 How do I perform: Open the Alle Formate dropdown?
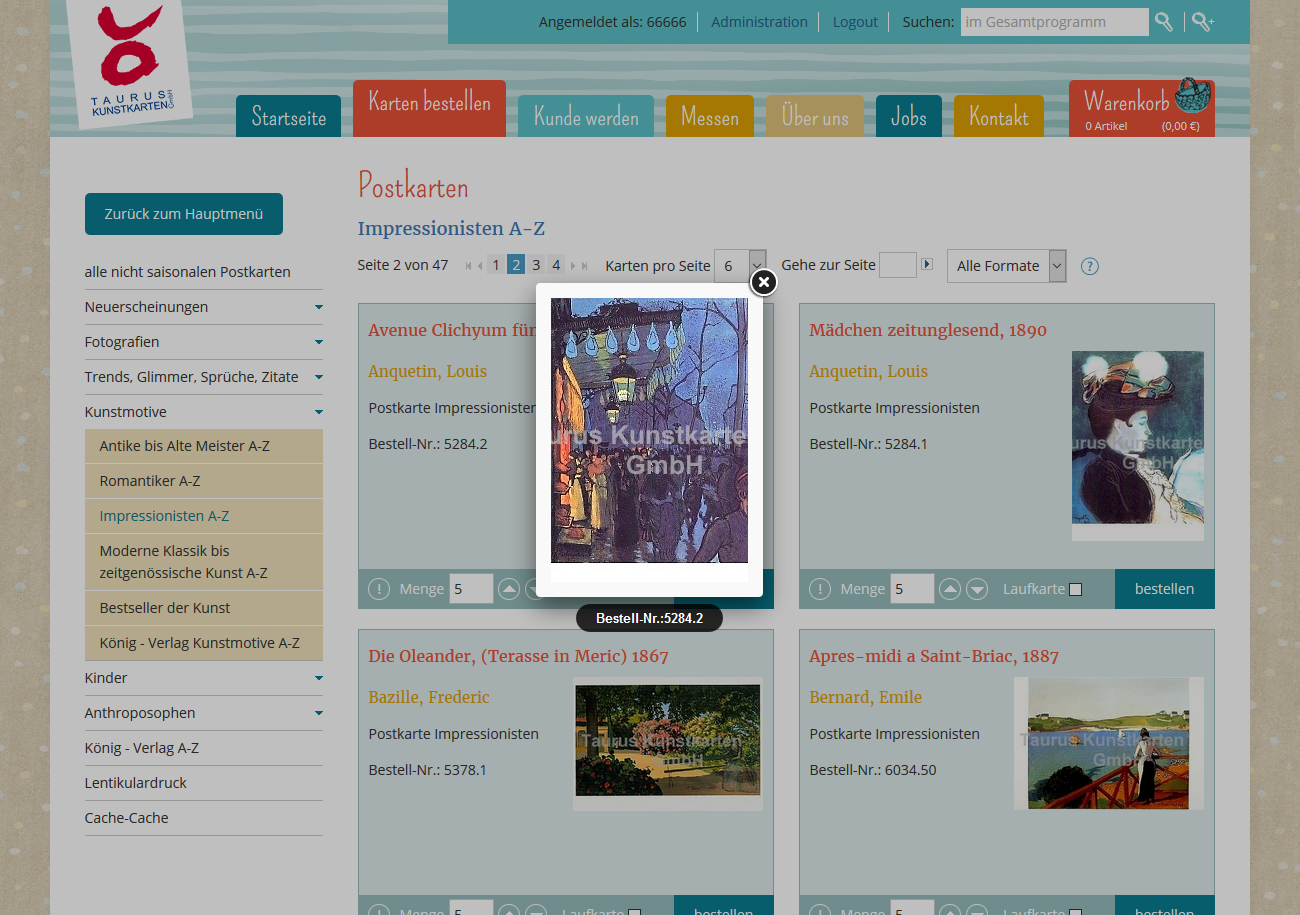point(1006,266)
